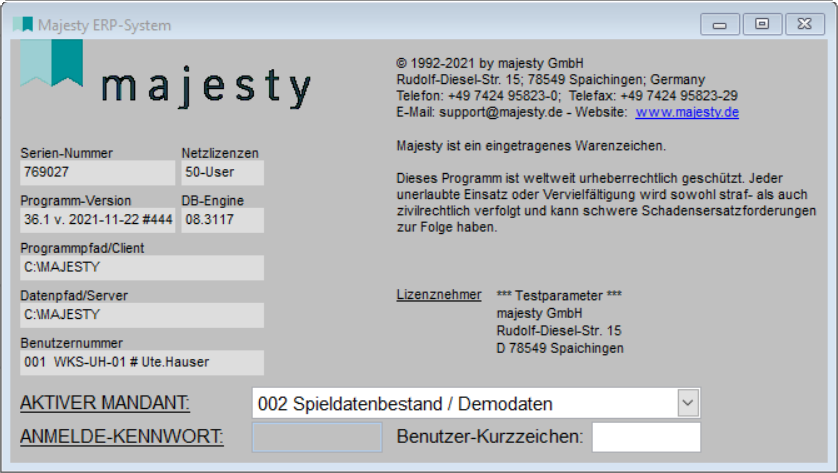
Task: Click the '© 1992-2021 by majesty GmbH' line
Action: coord(490,64)
